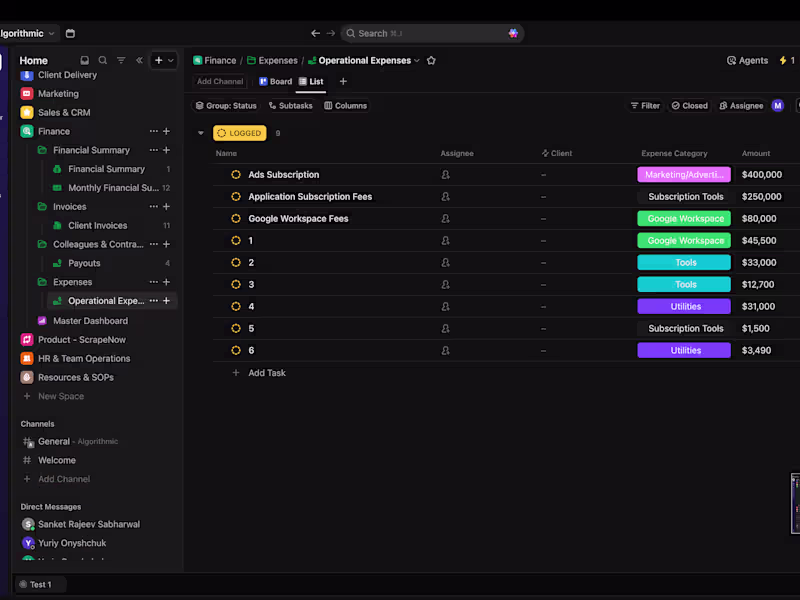
Task: Click the status circle of Google Workspace Fees
Action: (x=236, y=219)
